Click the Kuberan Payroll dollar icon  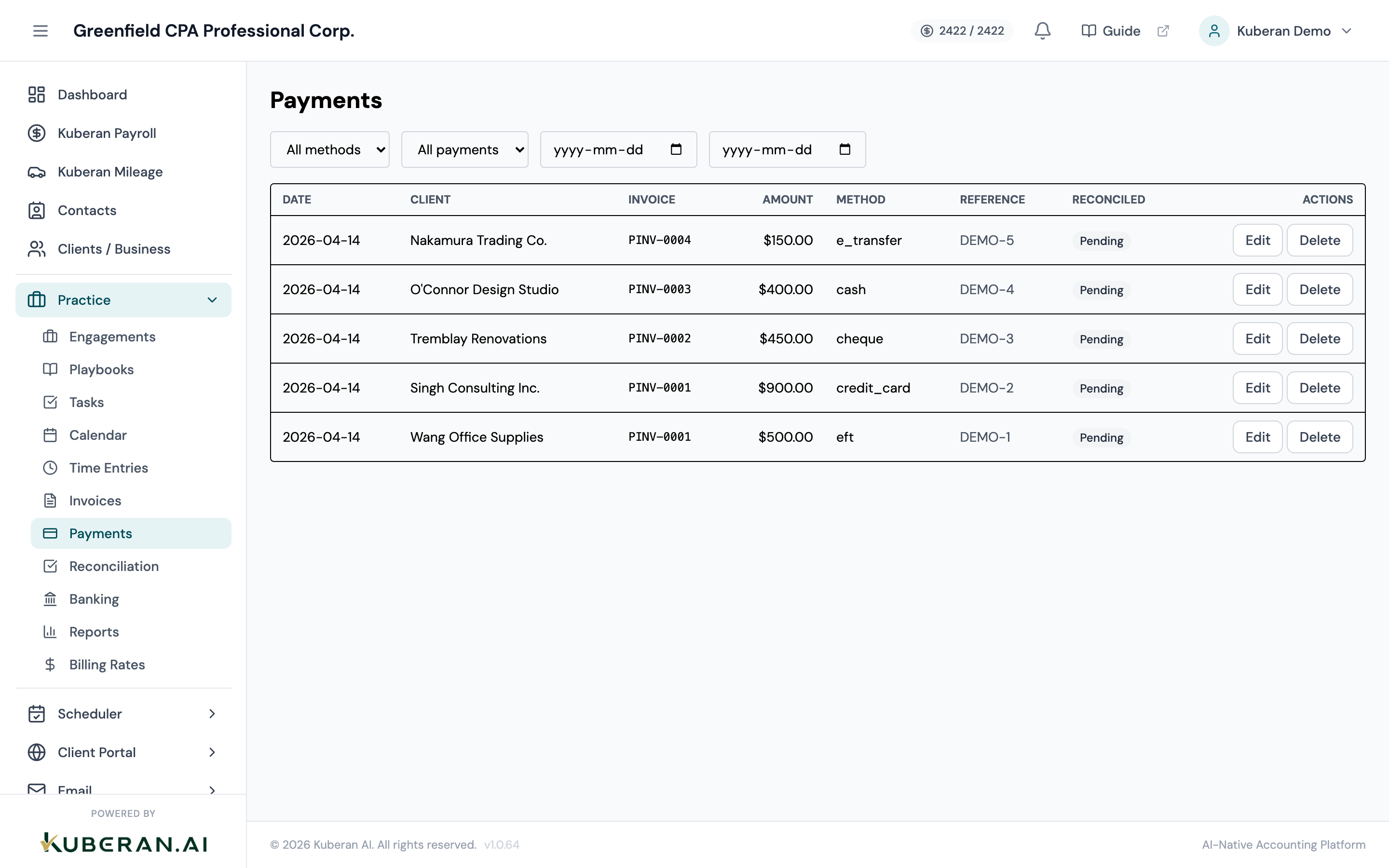(x=37, y=133)
